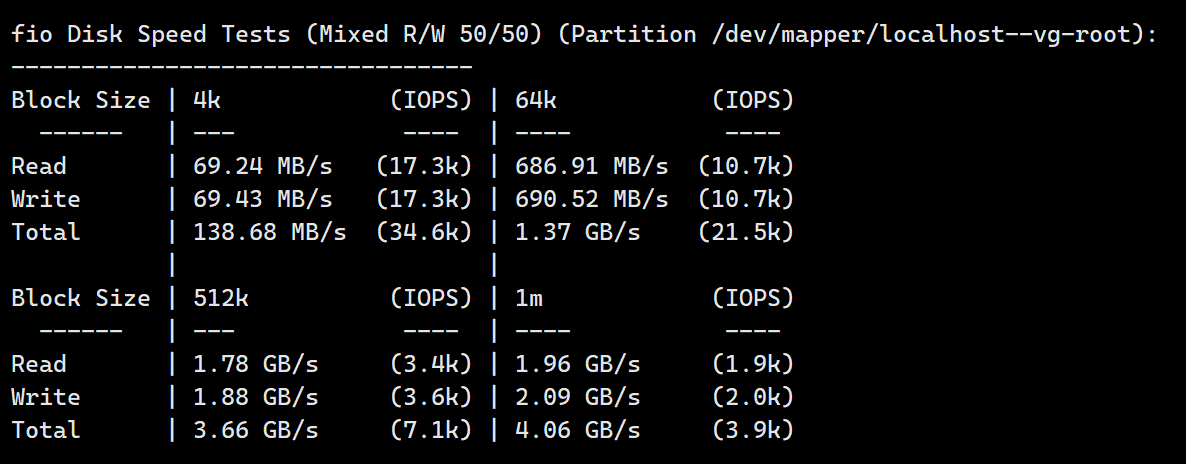Click the 1m read speed 1.96 GB/s

tap(578, 365)
